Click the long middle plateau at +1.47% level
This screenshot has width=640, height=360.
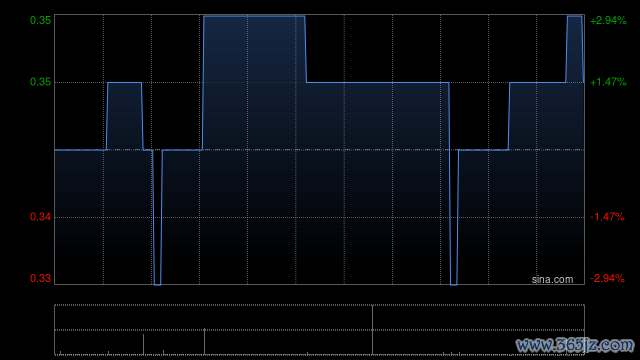(x=378, y=83)
